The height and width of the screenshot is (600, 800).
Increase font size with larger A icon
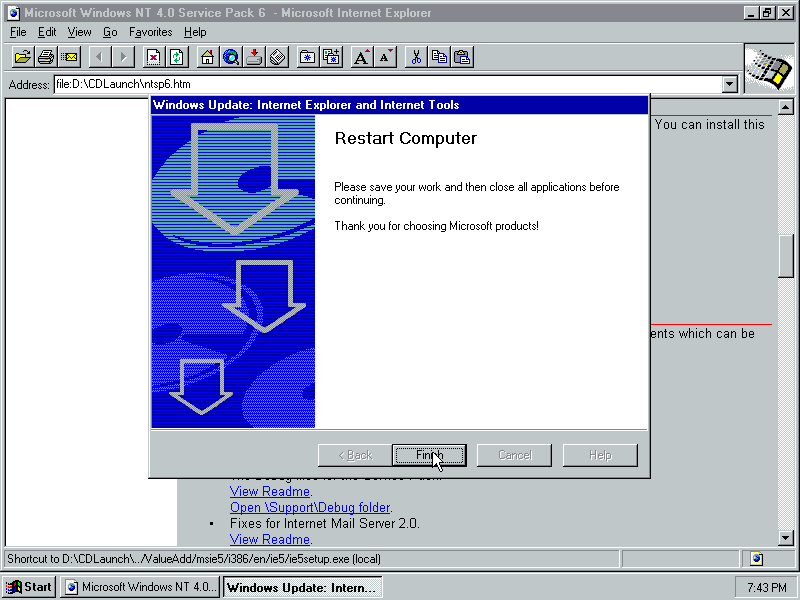coord(362,57)
